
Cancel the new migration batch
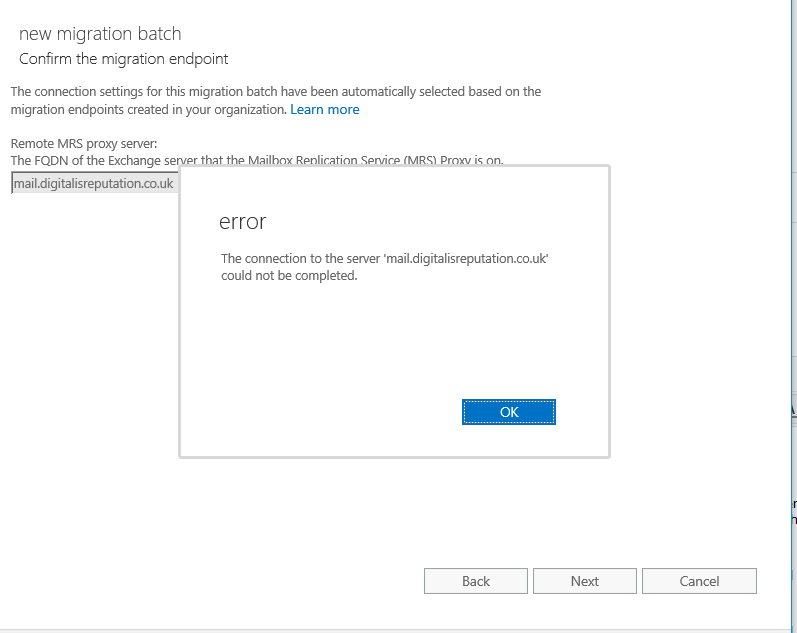tap(699, 581)
